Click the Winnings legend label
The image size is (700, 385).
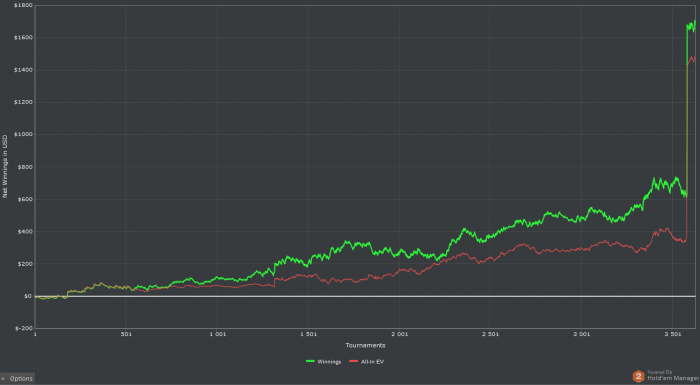click(x=329, y=362)
